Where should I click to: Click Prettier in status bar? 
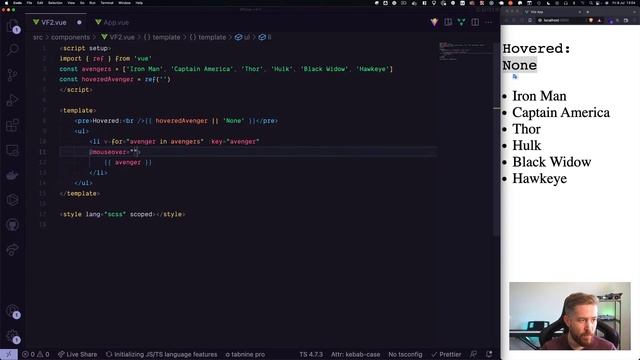[446, 354]
